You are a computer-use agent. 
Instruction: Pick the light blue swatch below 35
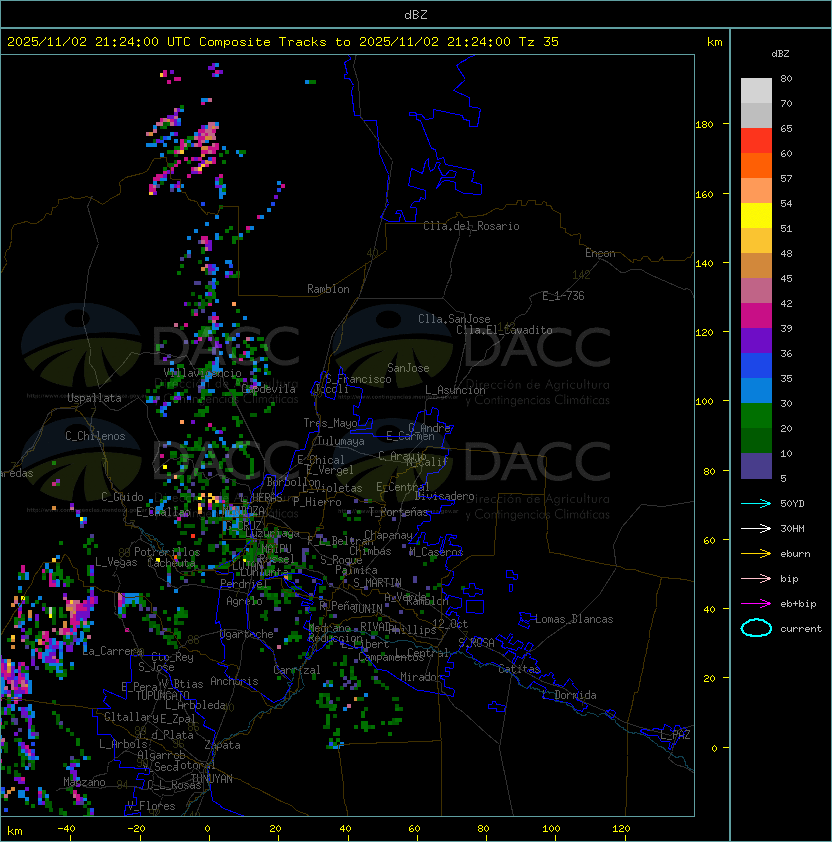[756, 390]
